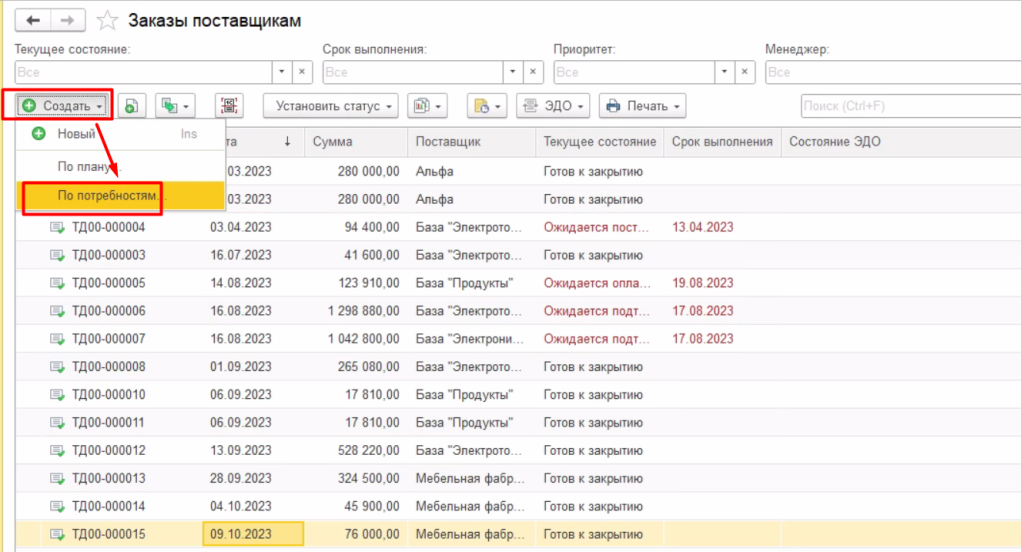Click the back navigation arrow

[33, 20]
